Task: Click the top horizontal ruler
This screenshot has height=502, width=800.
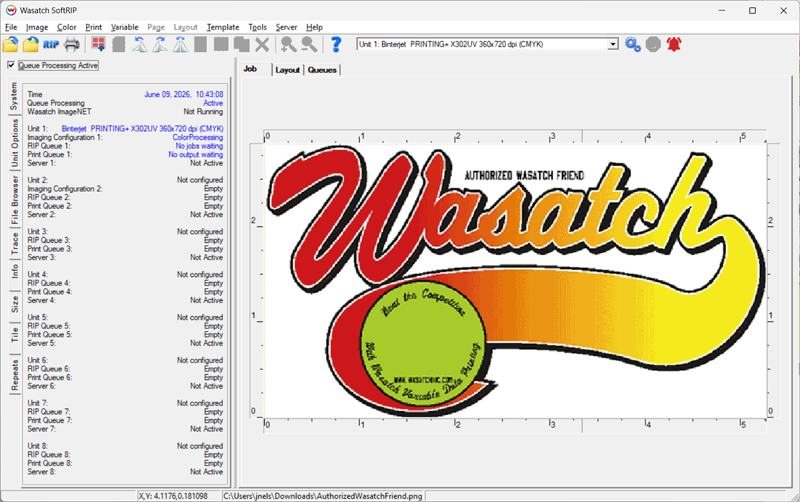Action: tap(515, 136)
